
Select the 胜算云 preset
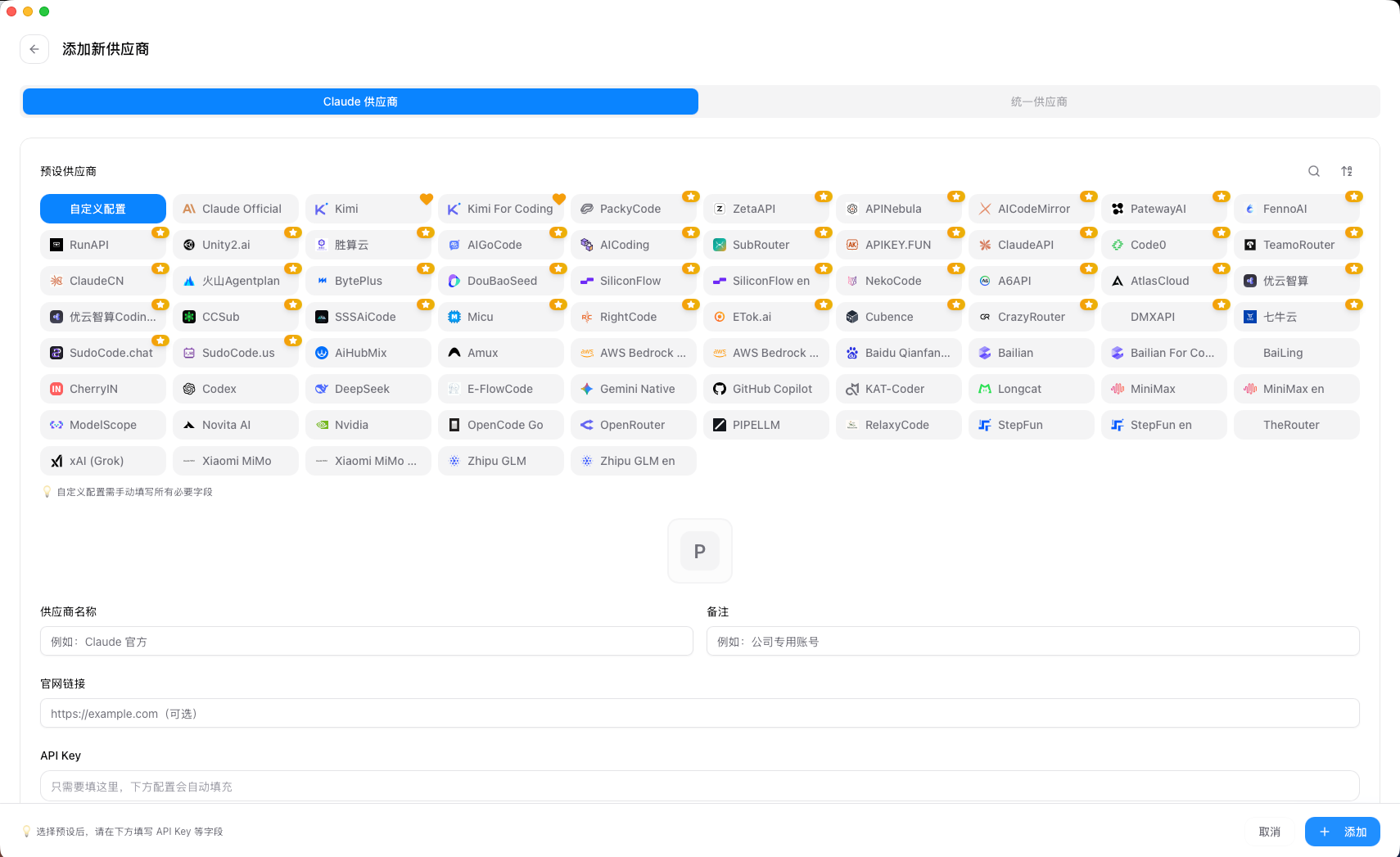(x=368, y=245)
